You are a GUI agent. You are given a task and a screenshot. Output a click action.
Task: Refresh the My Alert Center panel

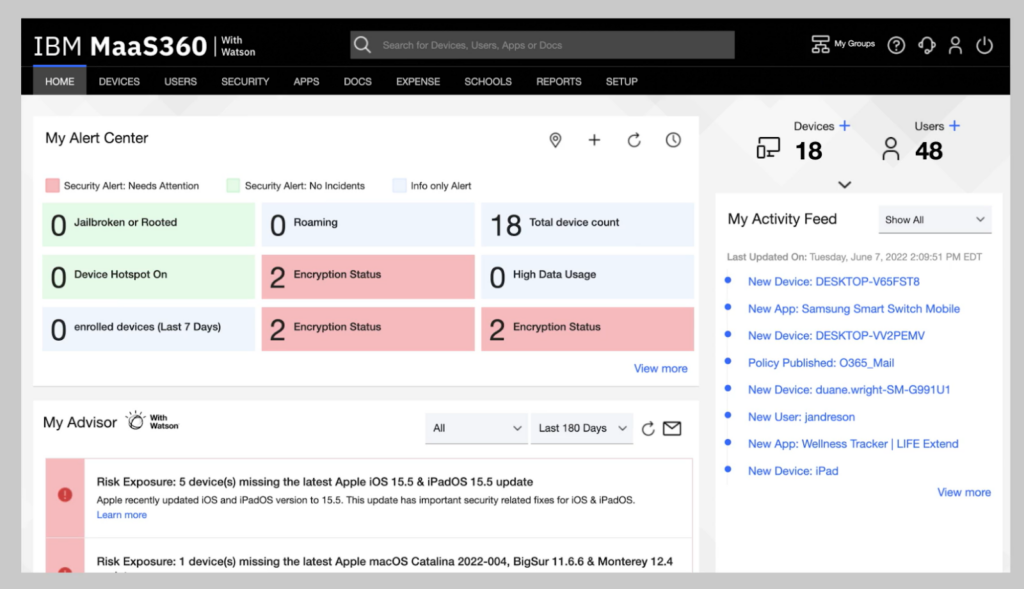pyautogui.click(x=634, y=140)
